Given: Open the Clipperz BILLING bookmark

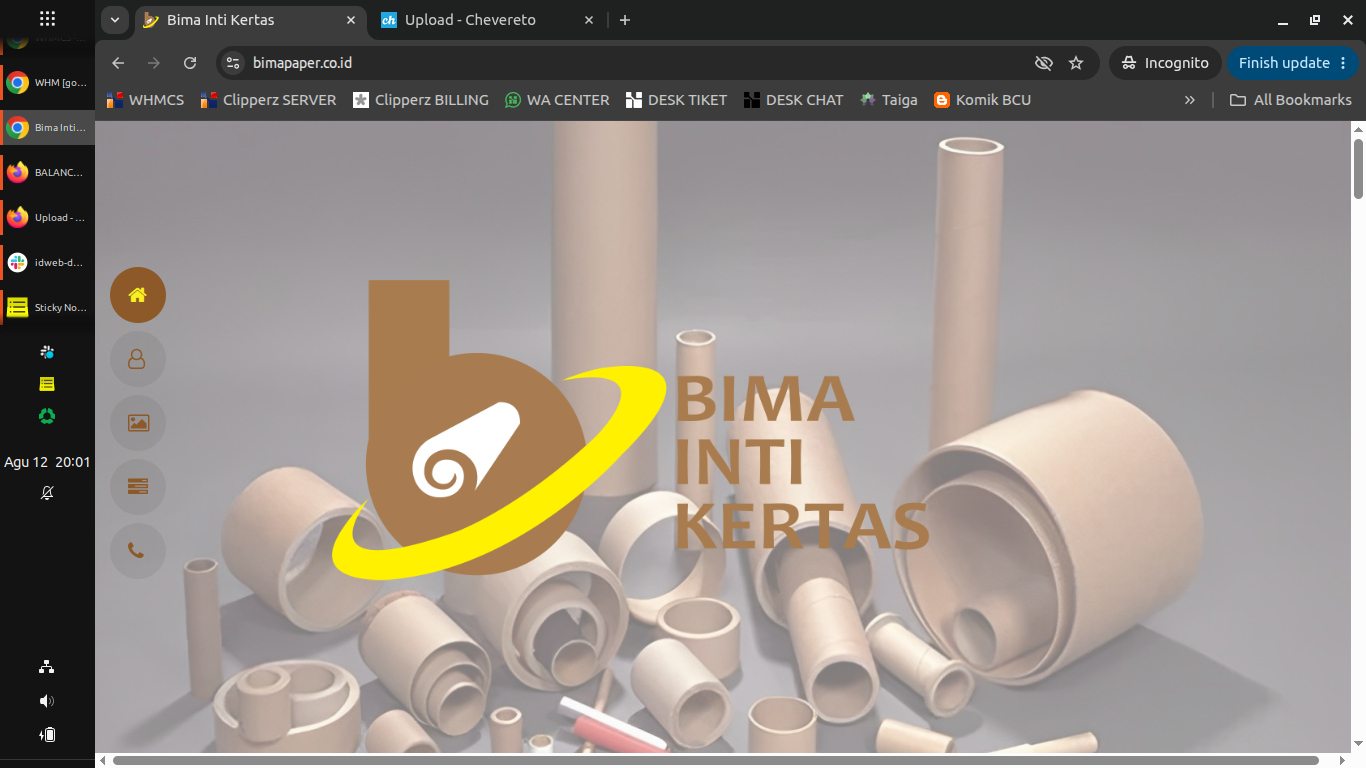Looking at the screenshot, I should (x=421, y=100).
